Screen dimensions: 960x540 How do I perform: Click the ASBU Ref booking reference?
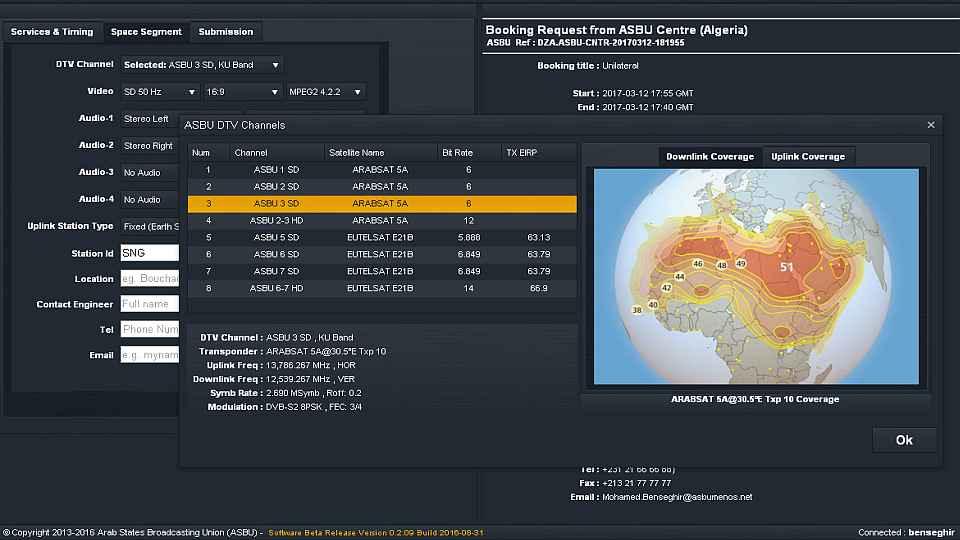[x=585, y=43]
